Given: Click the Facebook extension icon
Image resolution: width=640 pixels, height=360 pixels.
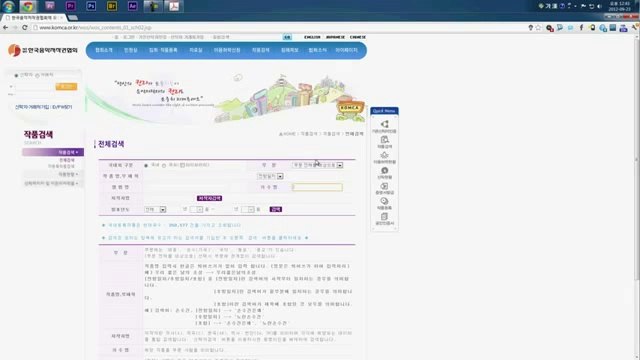Looking at the screenshot, I should coord(581,28).
